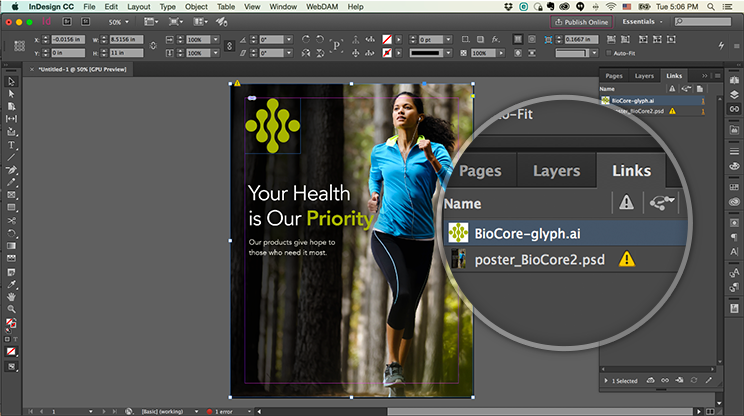Screen dimensions: 744x416
Task: Toggle constrain proportions for scaling
Action: click(230, 46)
